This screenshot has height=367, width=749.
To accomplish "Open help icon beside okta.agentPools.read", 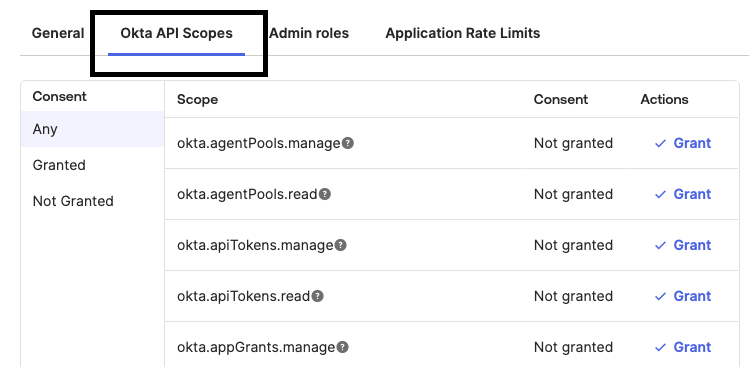I will 325,194.
